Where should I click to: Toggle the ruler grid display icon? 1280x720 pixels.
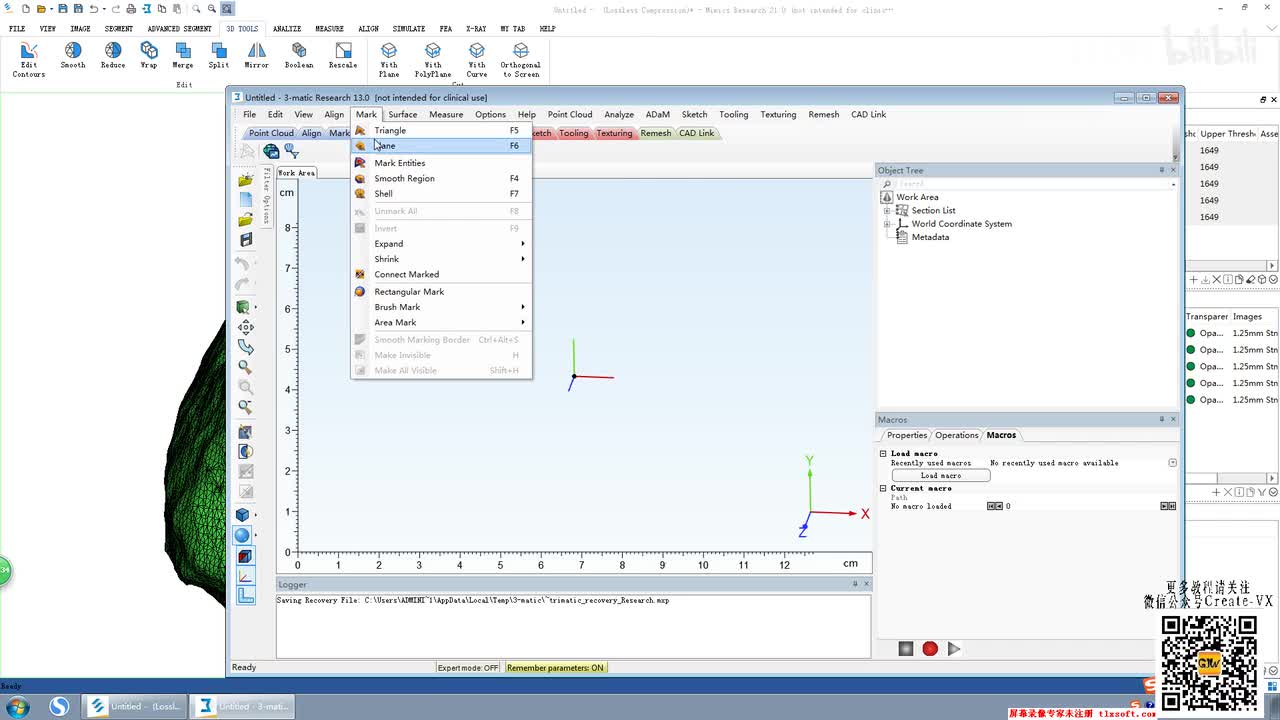click(x=245, y=596)
